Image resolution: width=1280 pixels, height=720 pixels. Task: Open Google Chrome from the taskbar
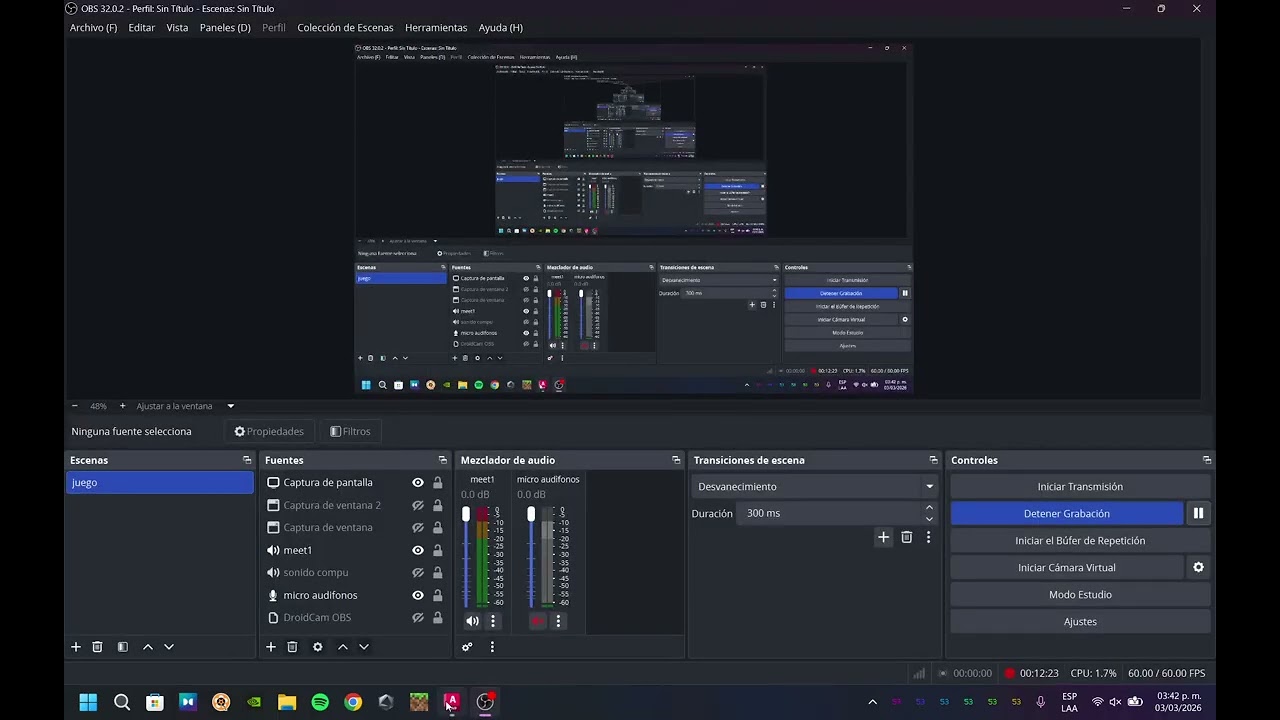tap(353, 702)
